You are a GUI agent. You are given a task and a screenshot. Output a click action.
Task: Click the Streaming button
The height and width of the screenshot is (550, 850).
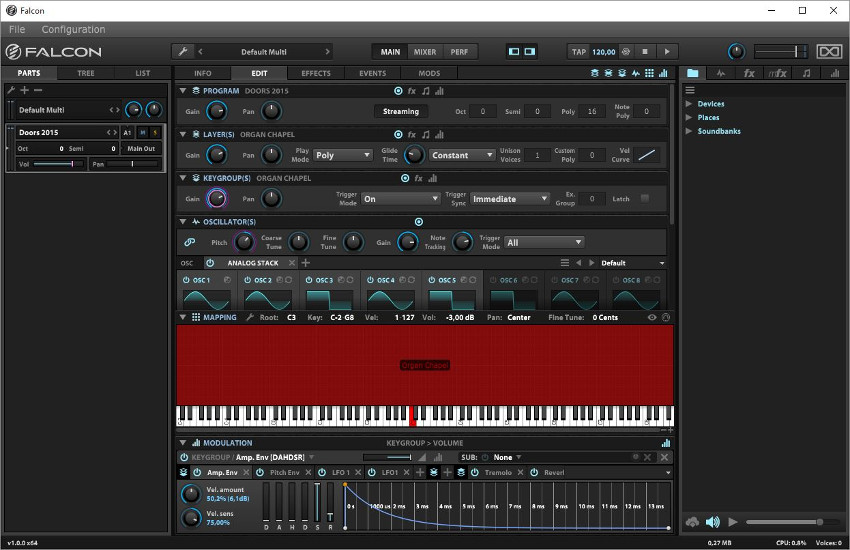(x=401, y=111)
